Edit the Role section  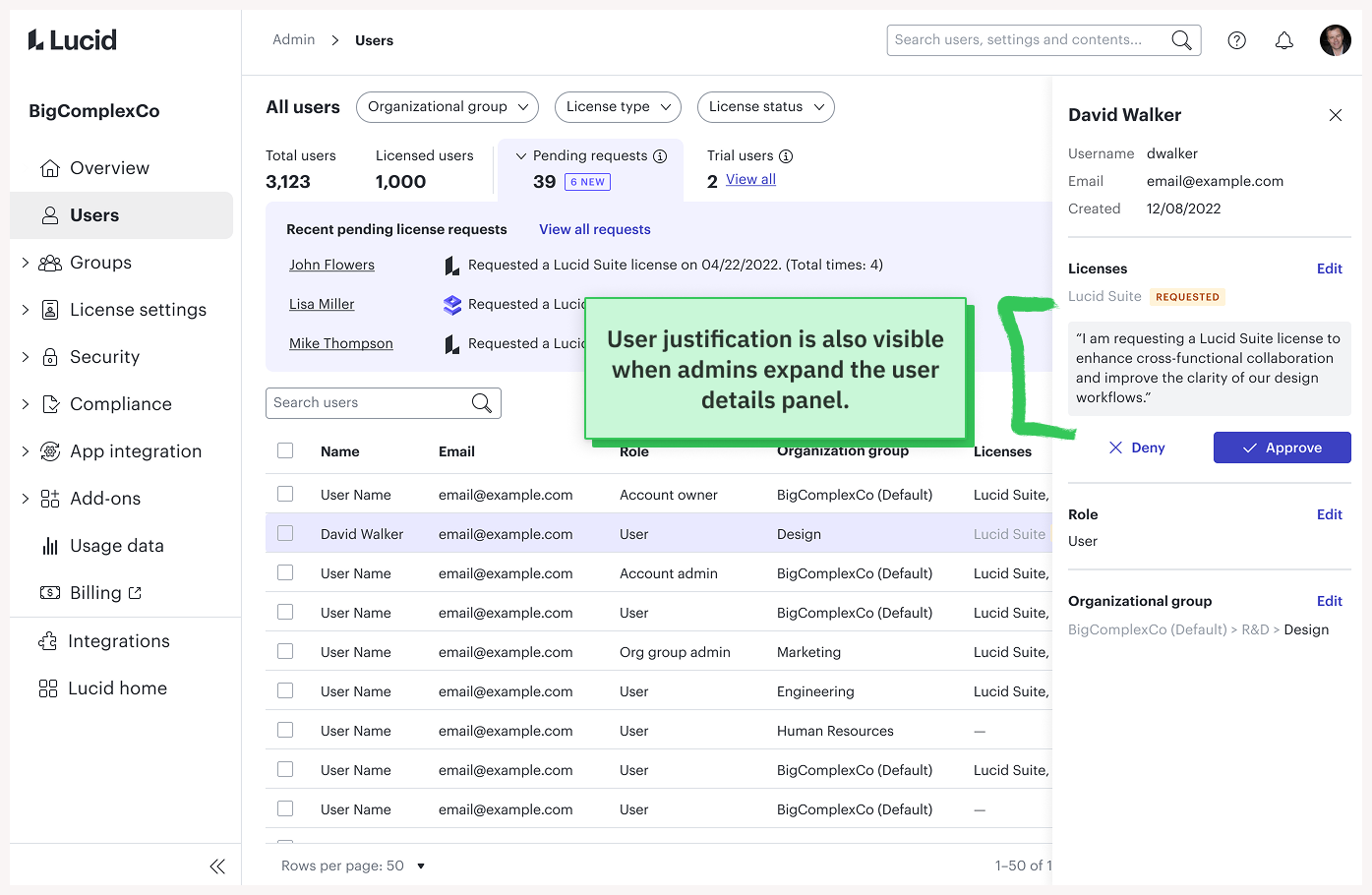[1330, 514]
